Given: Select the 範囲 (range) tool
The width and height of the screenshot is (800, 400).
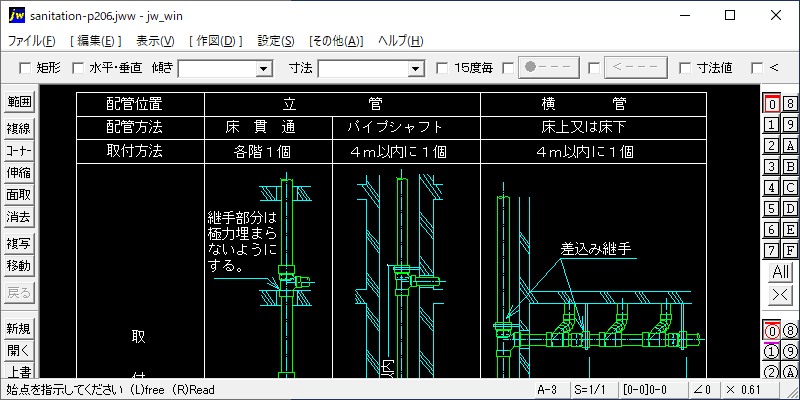Looking at the screenshot, I should (19, 102).
